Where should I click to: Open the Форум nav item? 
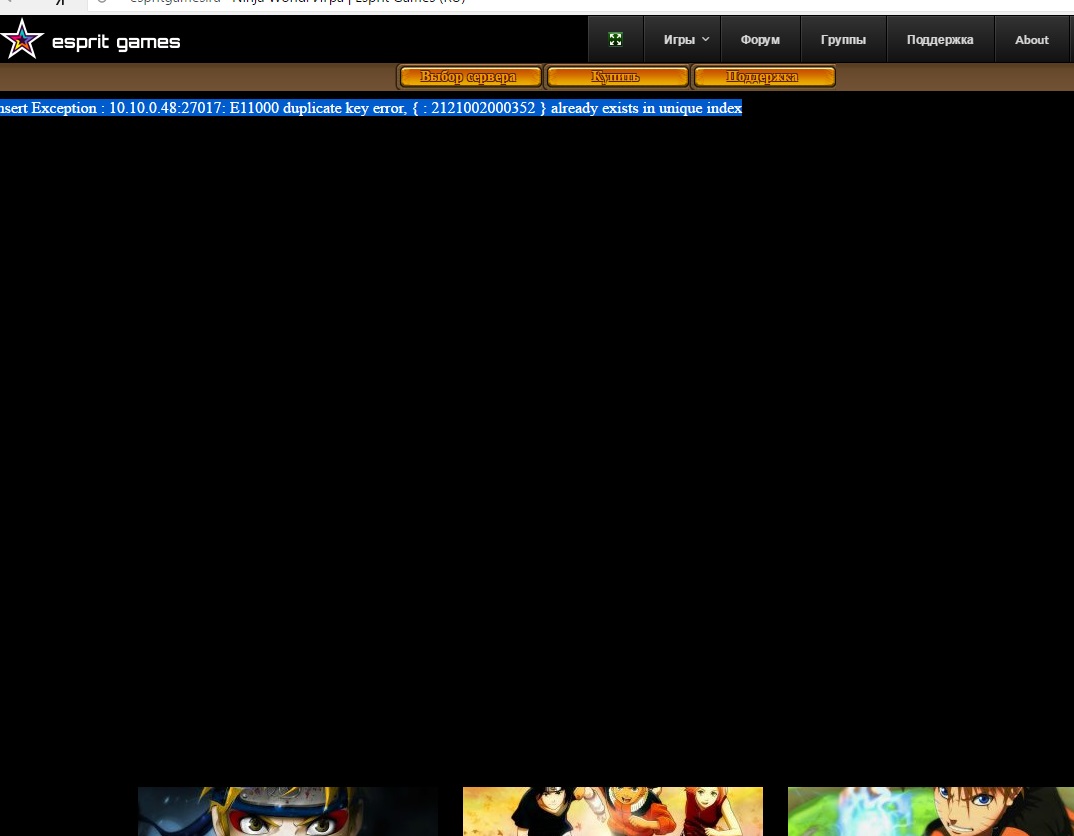(x=760, y=40)
